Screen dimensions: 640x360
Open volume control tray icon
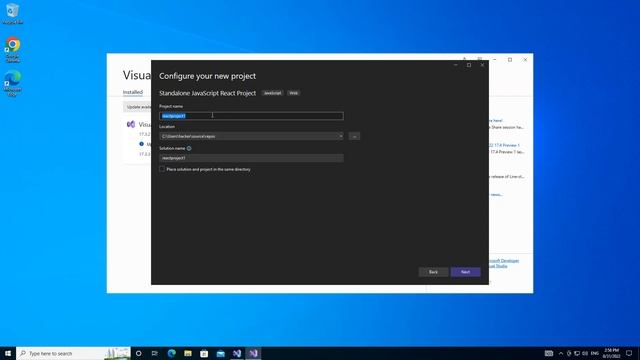(x=585, y=353)
